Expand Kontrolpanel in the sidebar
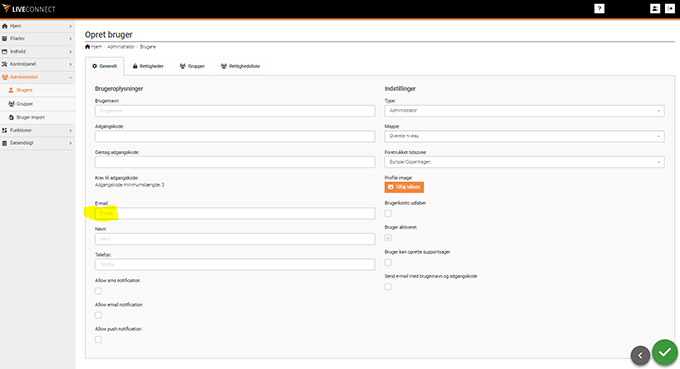This screenshot has height=369, width=680. 37,64
